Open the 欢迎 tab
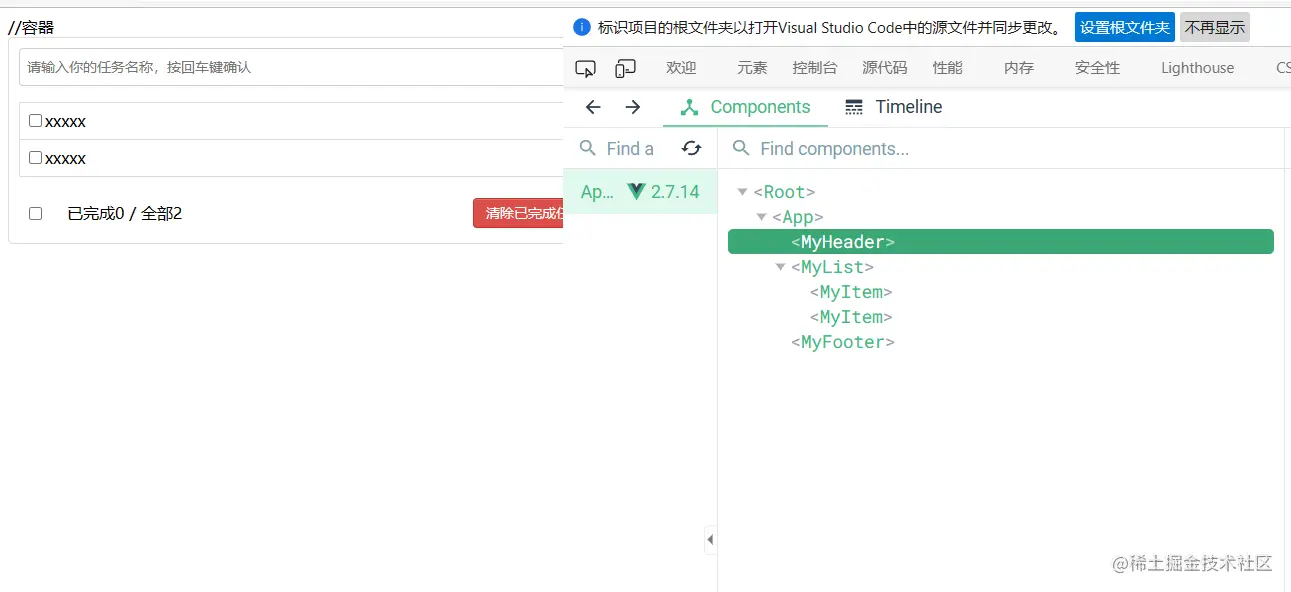Image resolution: width=1291 pixels, height=592 pixels. [x=681, y=68]
